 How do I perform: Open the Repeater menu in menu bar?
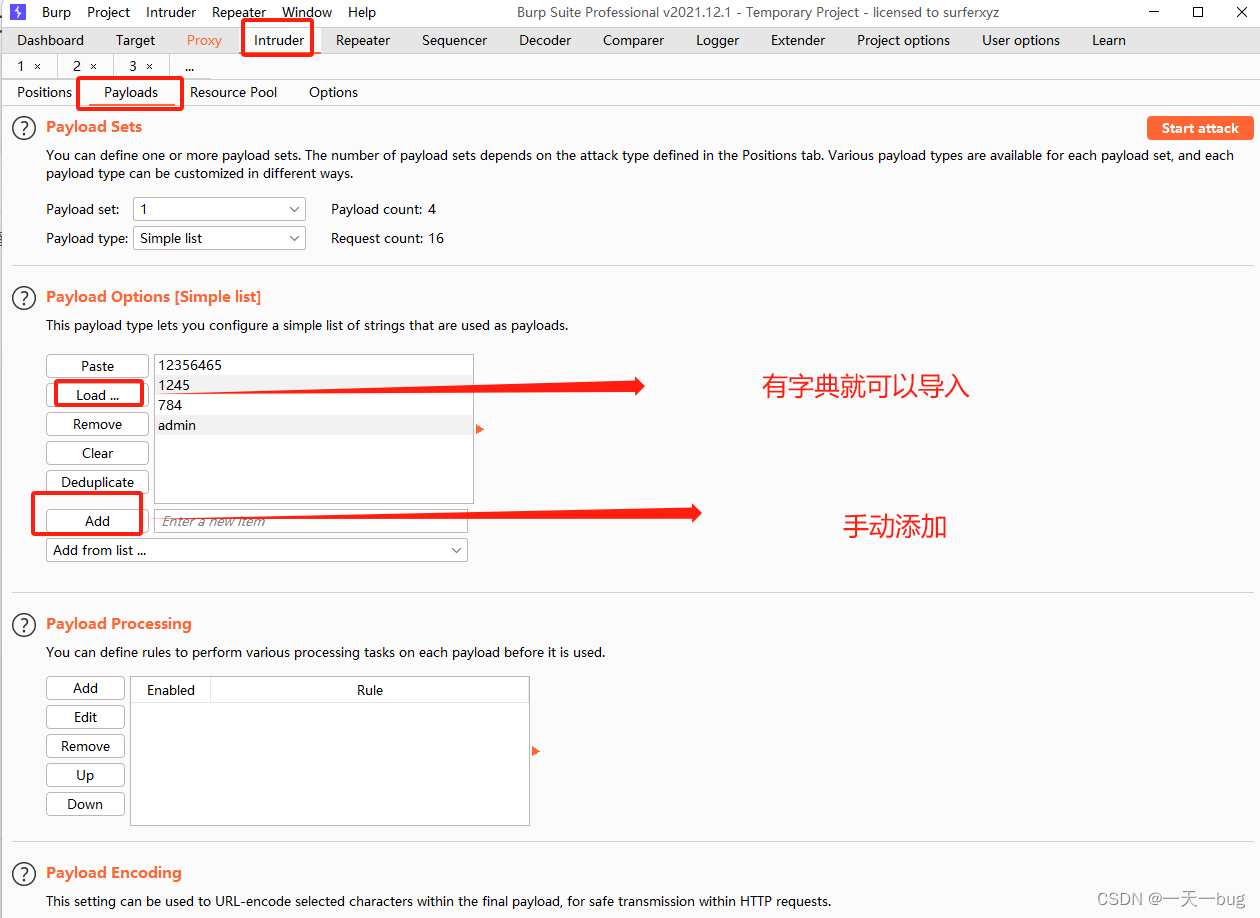click(239, 12)
